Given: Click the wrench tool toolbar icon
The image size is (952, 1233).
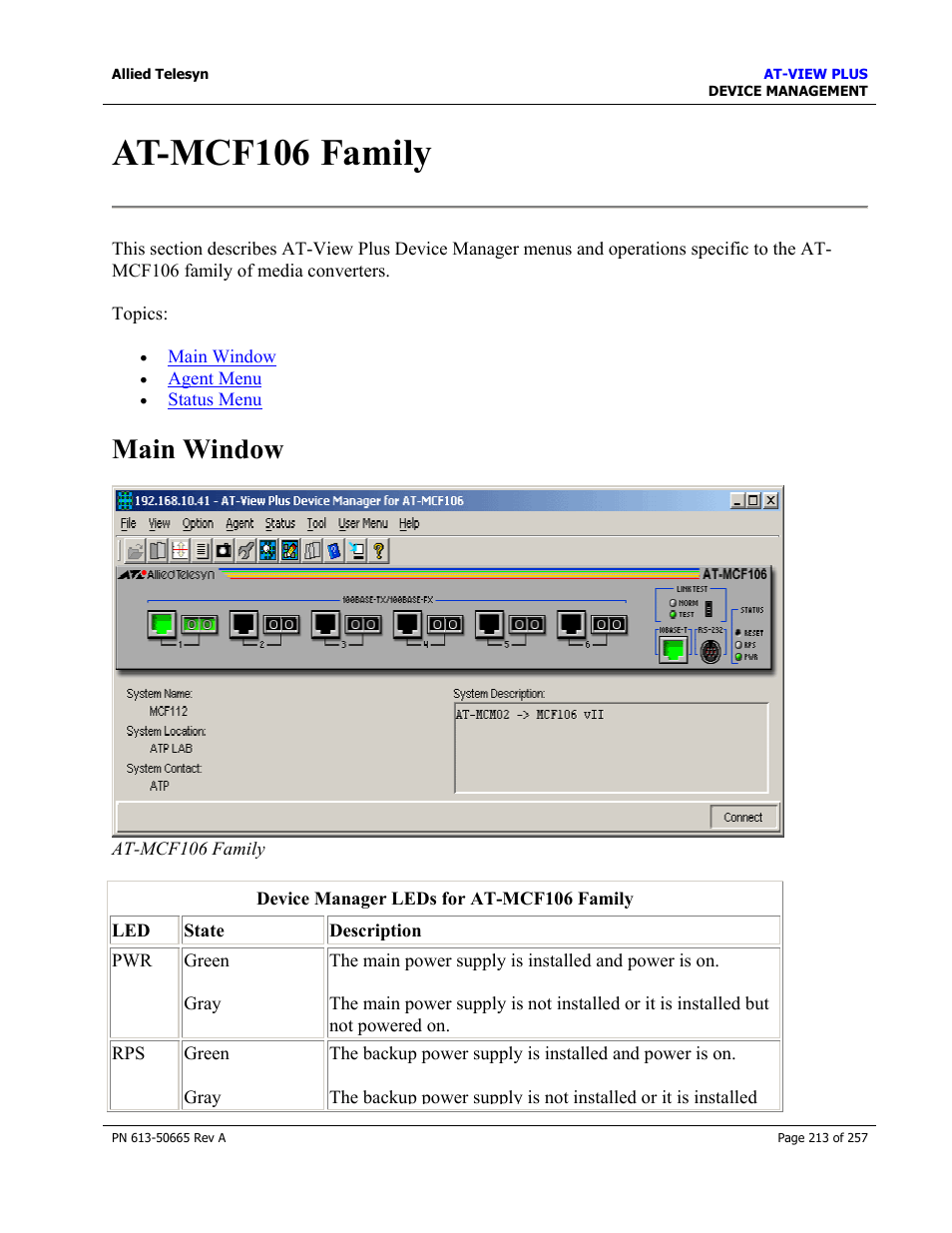Looking at the screenshot, I should pyautogui.click(x=245, y=550).
